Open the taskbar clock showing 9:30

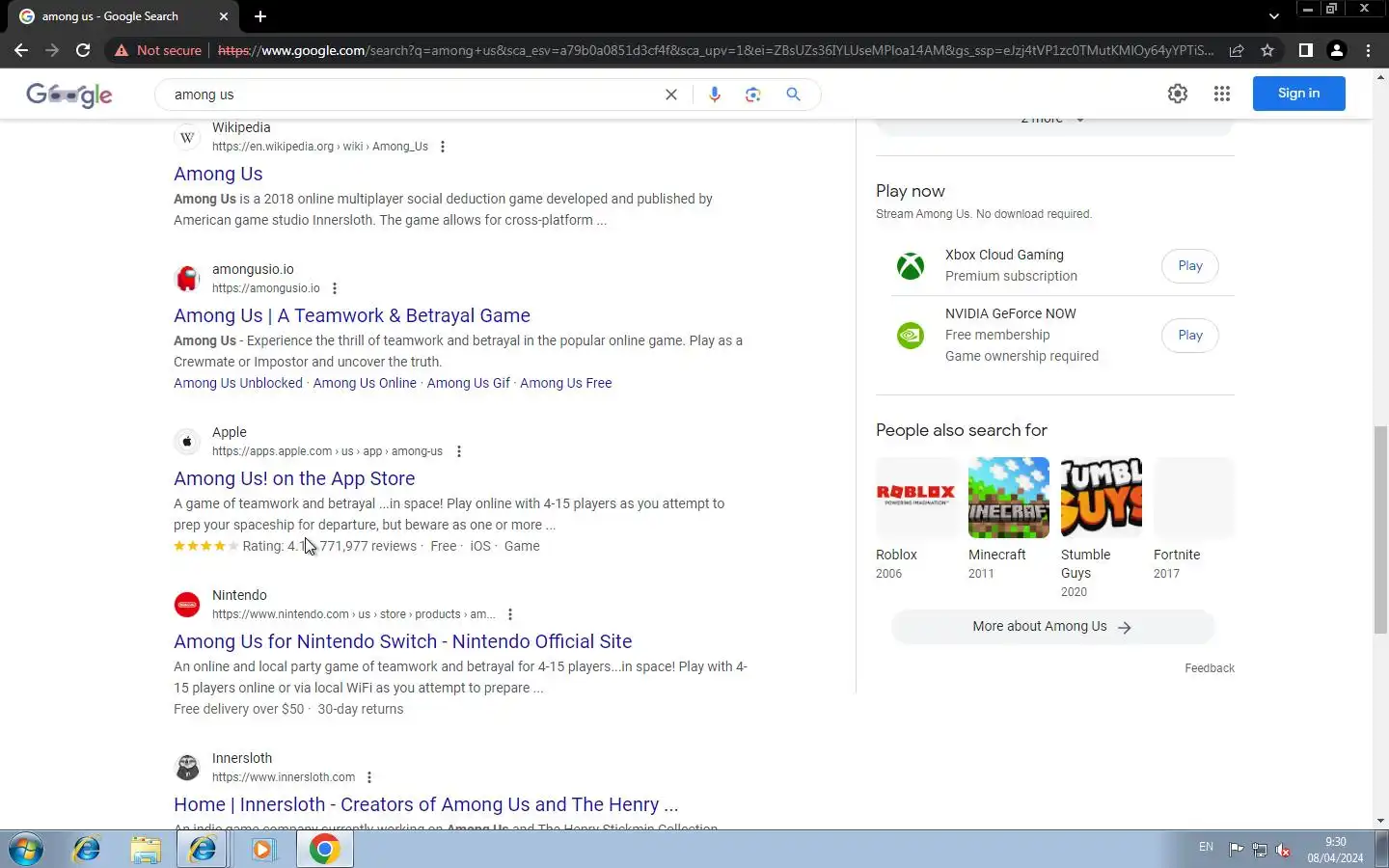[1335, 850]
